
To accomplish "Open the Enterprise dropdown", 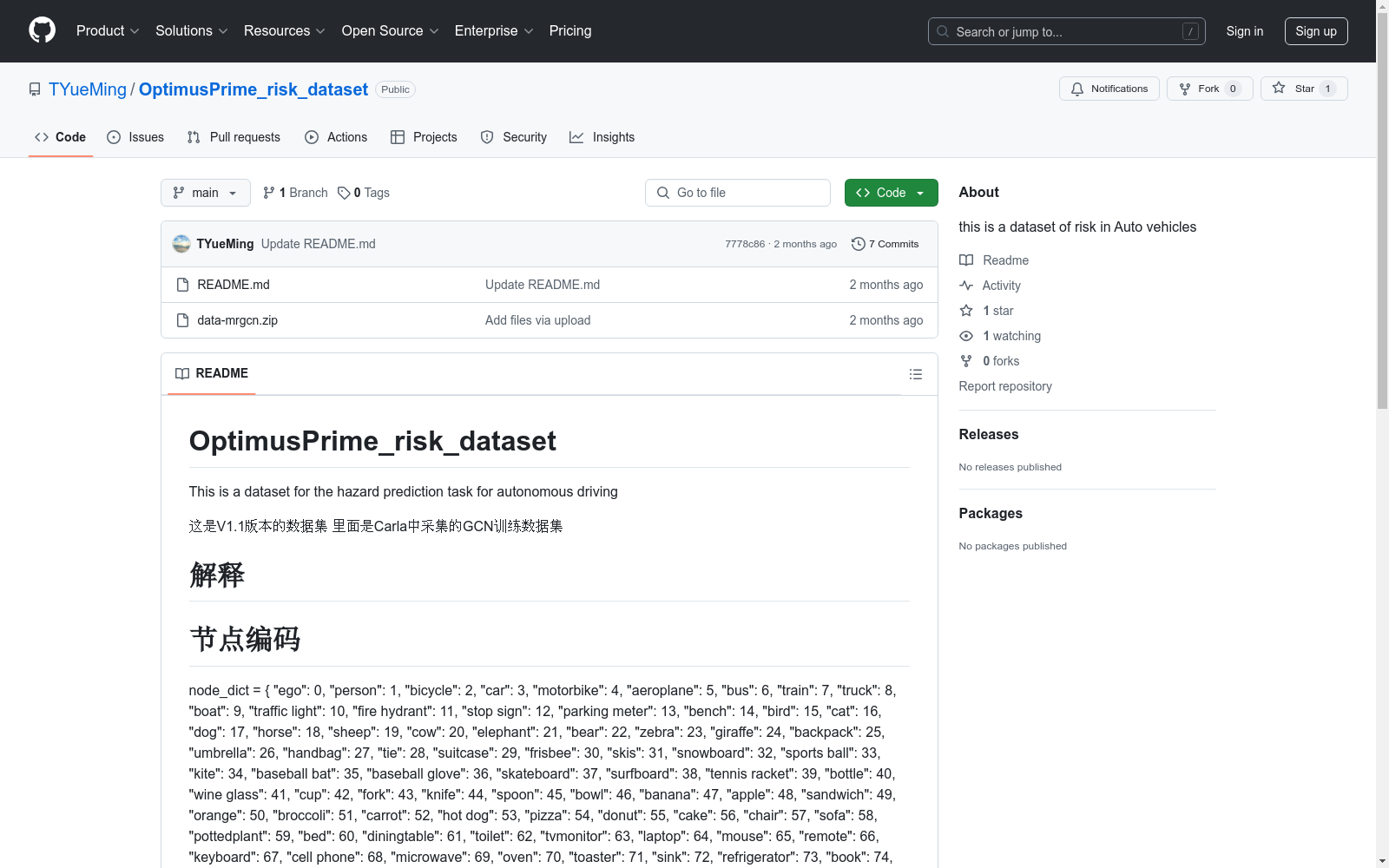I will 494,30.
